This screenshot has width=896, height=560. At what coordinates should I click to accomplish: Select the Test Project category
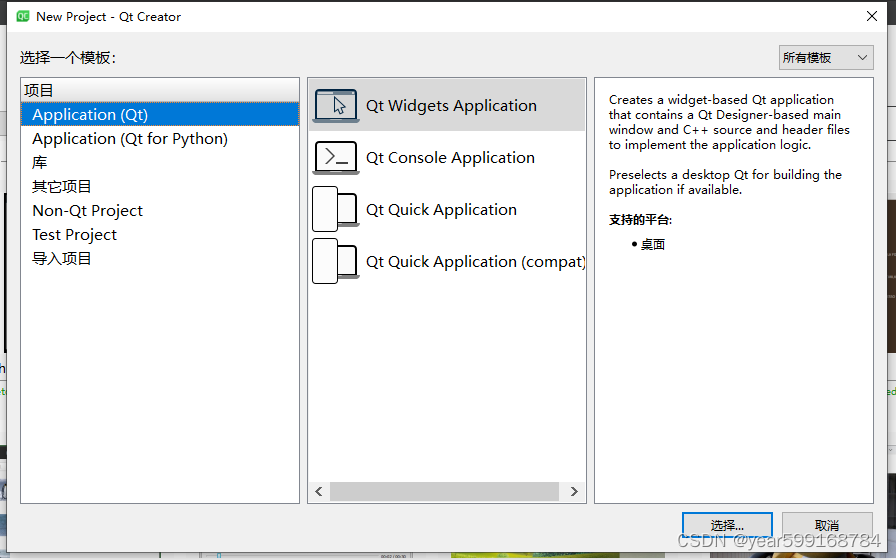pos(160,234)
